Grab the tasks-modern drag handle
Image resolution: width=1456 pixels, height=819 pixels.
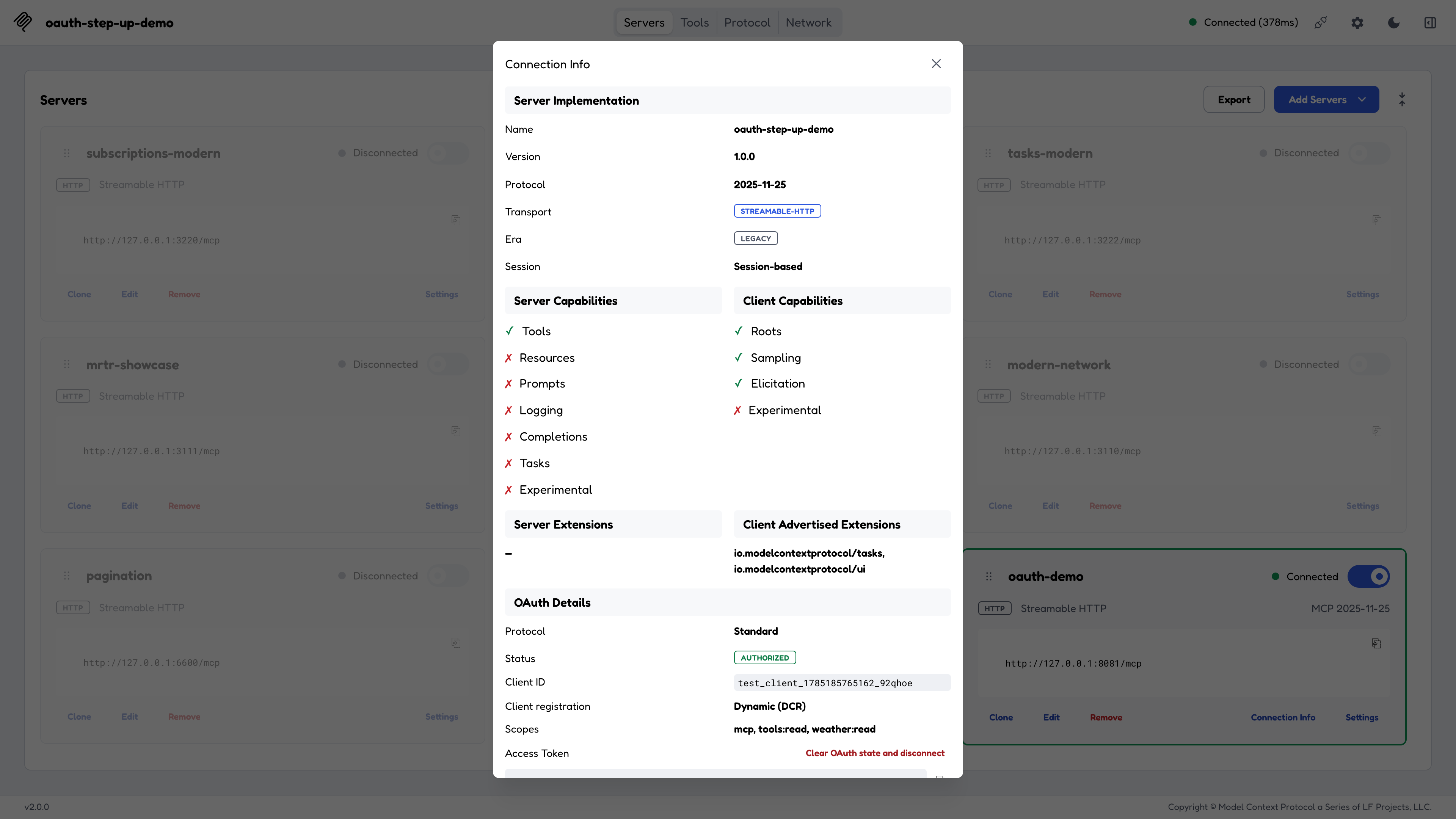pos(988,153)
